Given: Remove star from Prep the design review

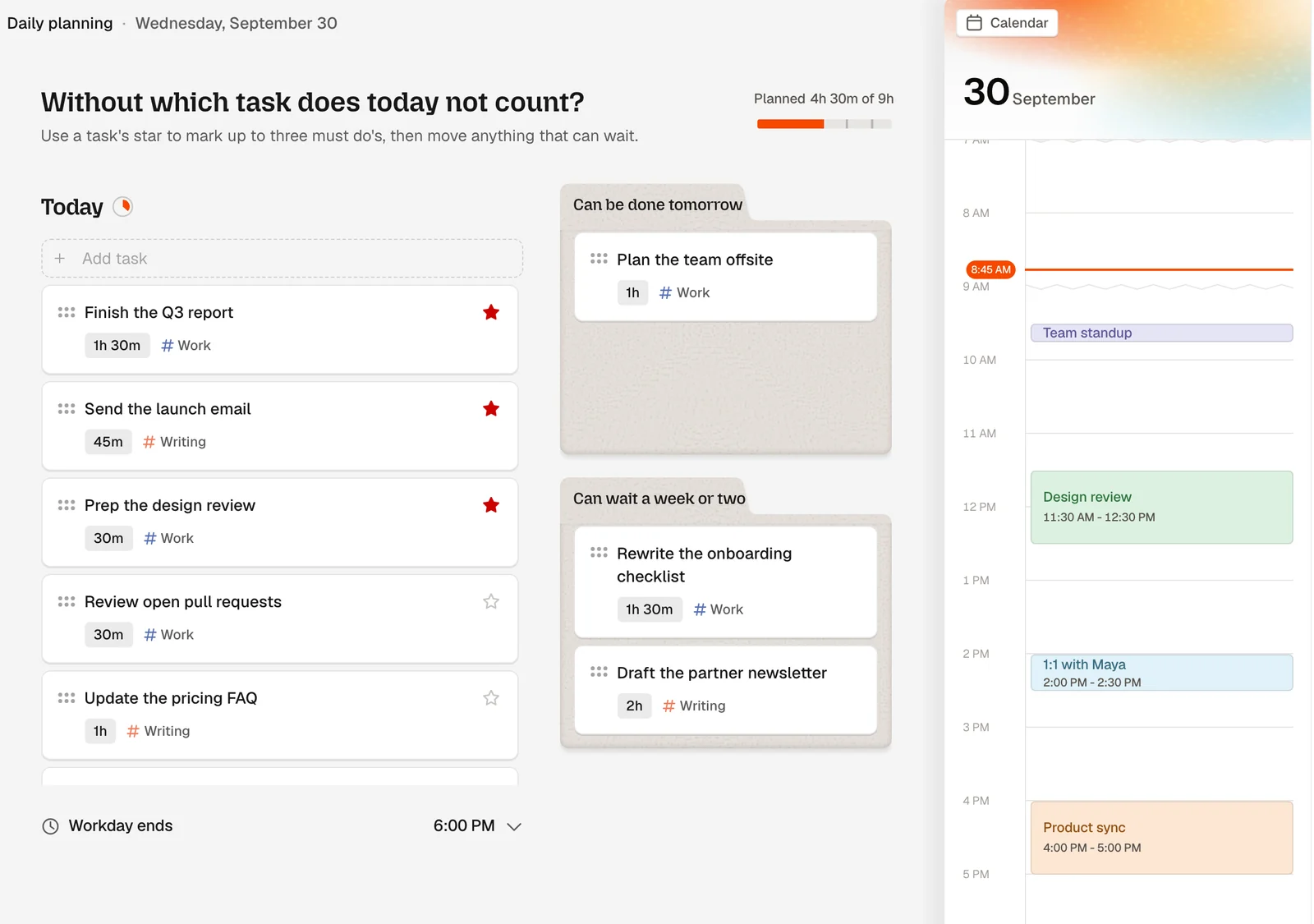Looking at the screenshot, I should click(x=491, y=505).
